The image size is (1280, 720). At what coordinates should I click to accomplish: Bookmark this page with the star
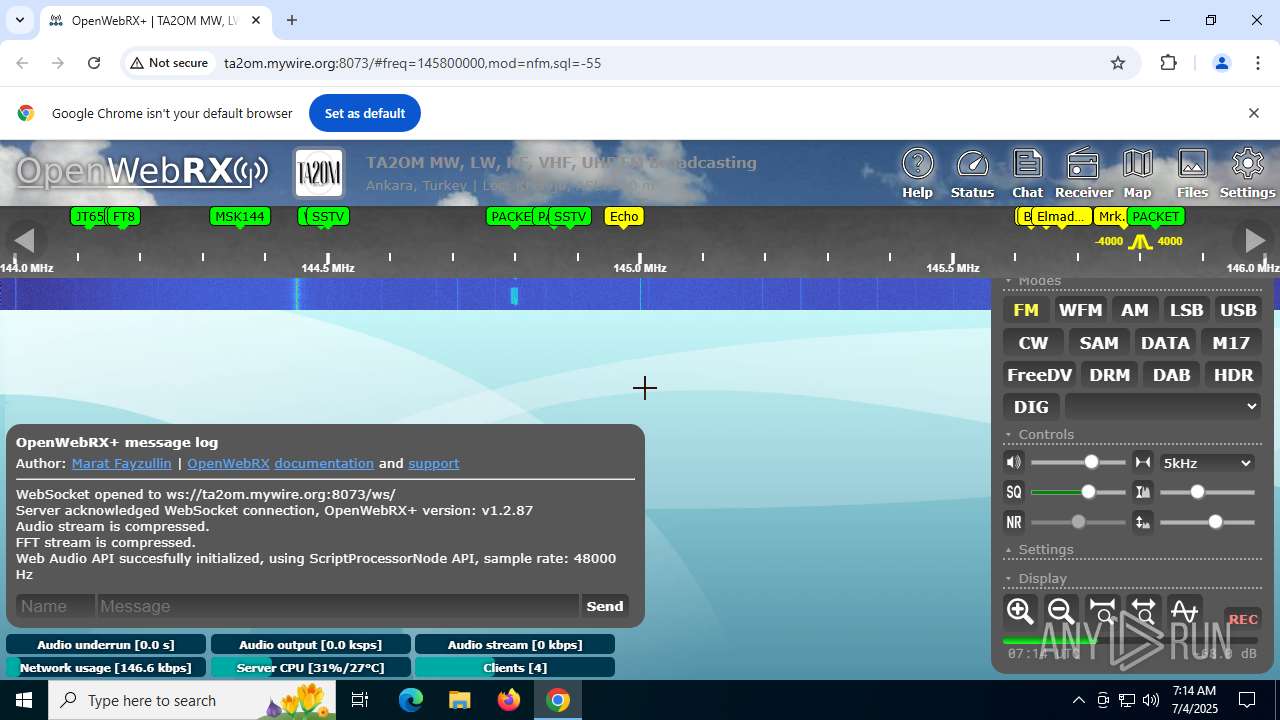coord(1118,63)
